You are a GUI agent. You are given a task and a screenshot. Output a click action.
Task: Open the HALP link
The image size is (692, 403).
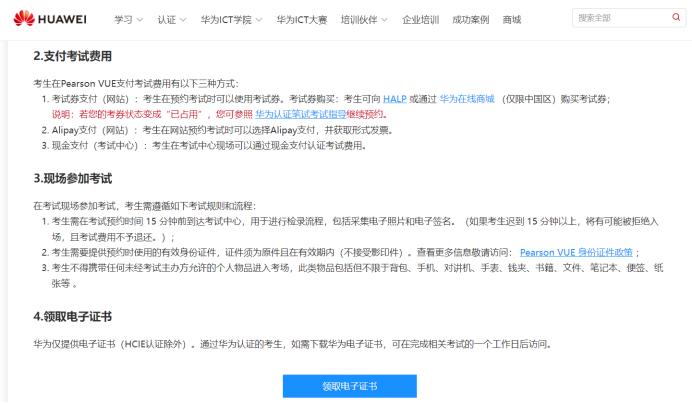[395, 99]
